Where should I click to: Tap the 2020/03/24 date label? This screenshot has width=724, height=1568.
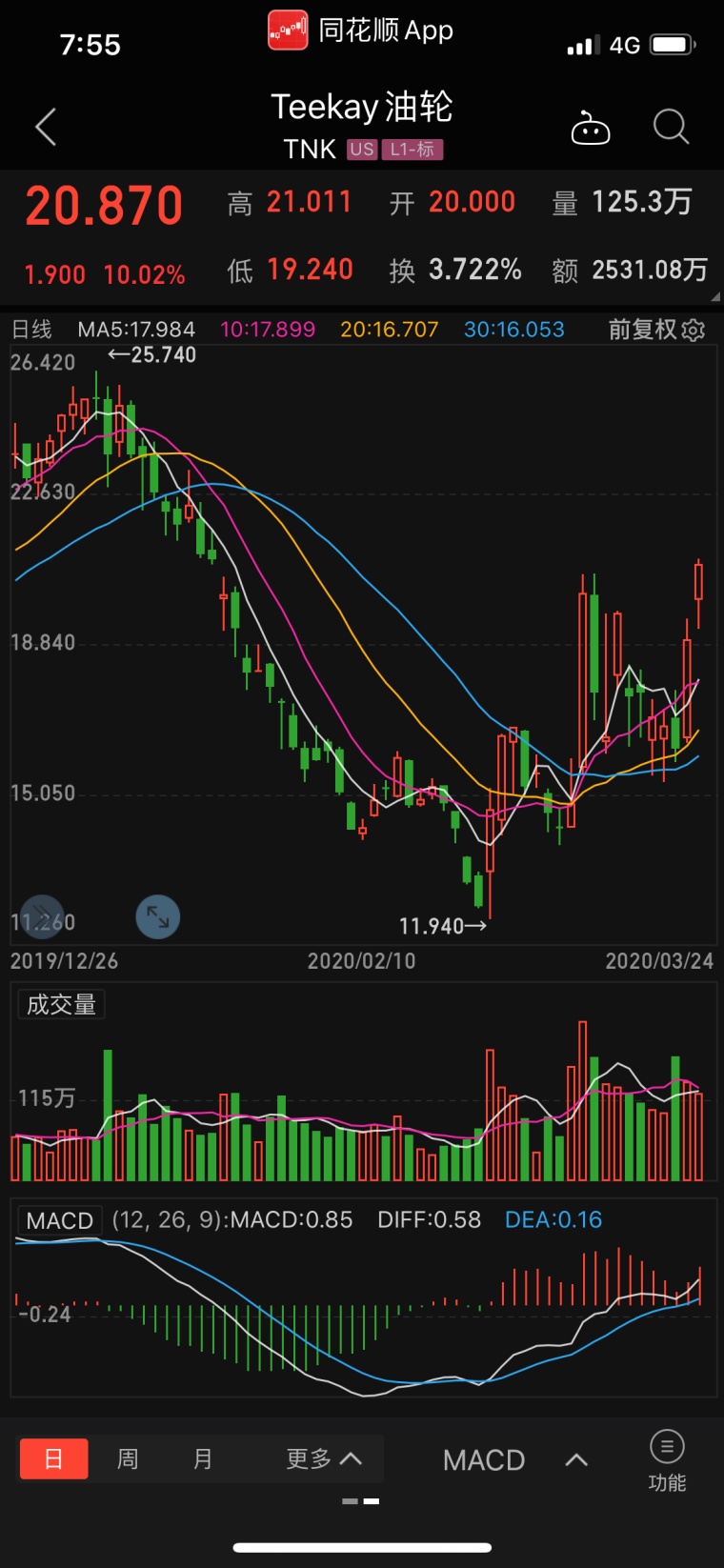point(659,961)
